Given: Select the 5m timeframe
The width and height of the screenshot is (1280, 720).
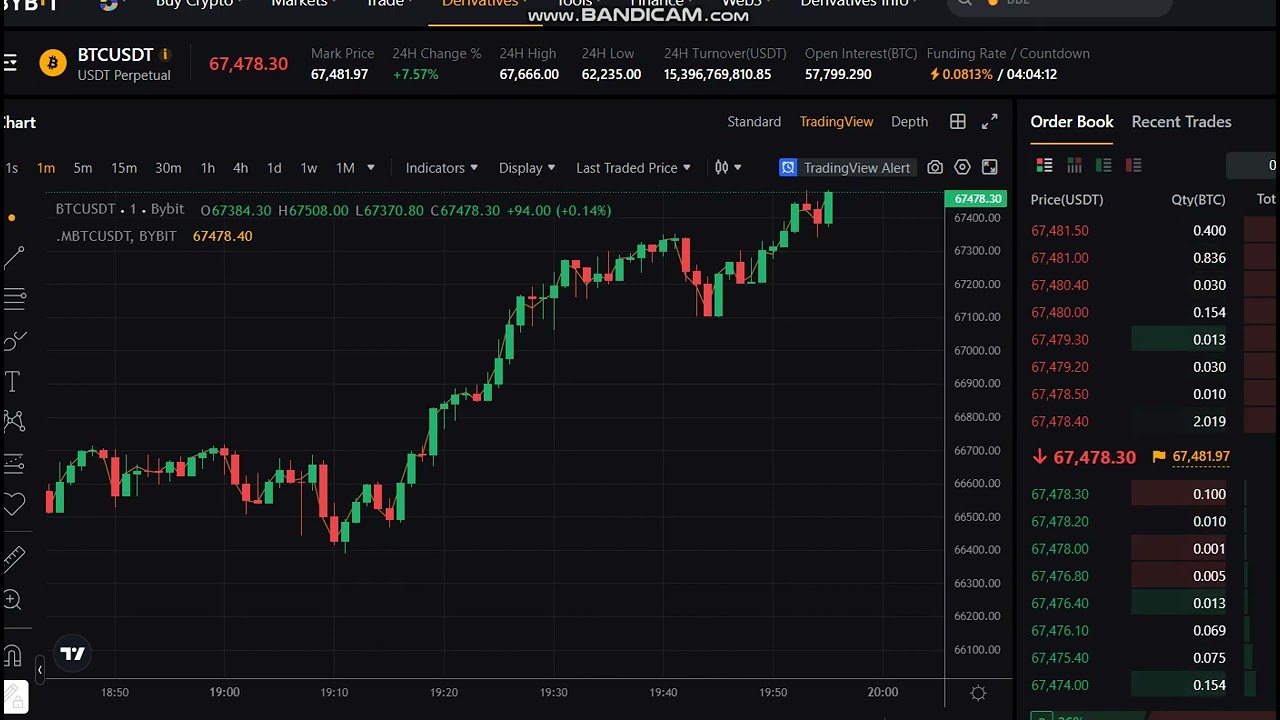Looking at the screenshot, I should click(83, 168).
